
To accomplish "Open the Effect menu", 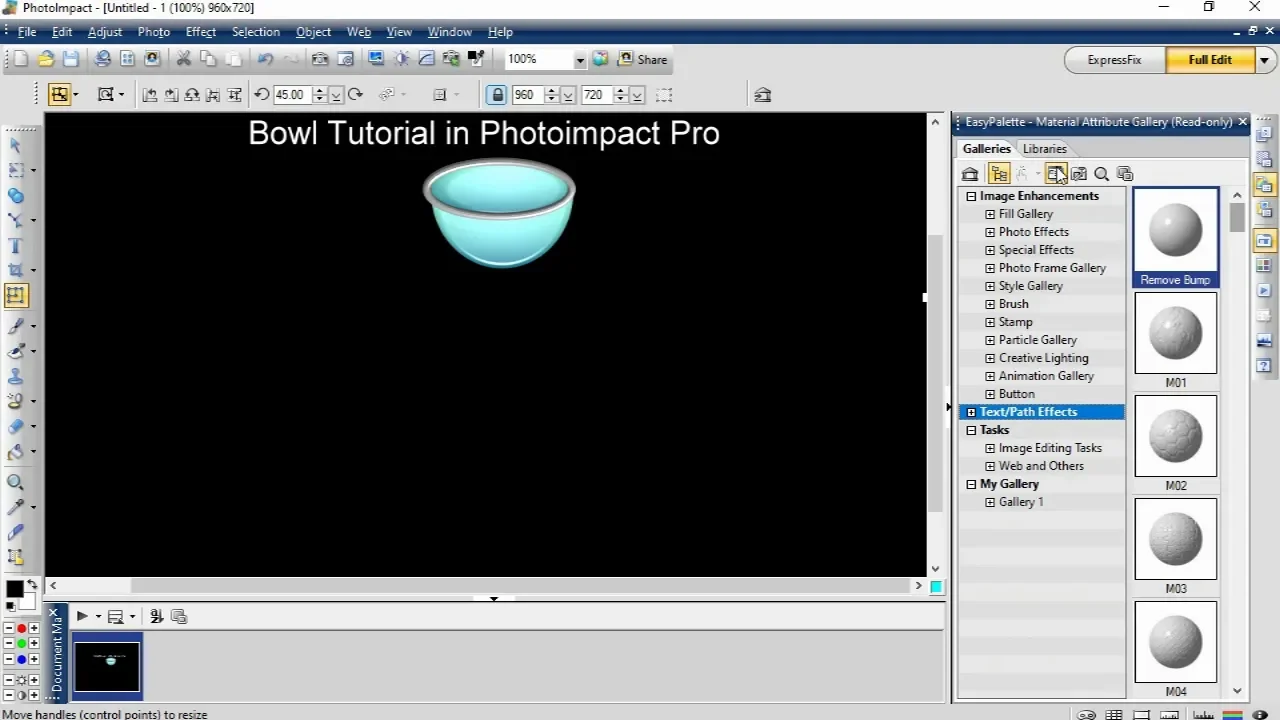I will pyautogui.click(x=200, y=32).
